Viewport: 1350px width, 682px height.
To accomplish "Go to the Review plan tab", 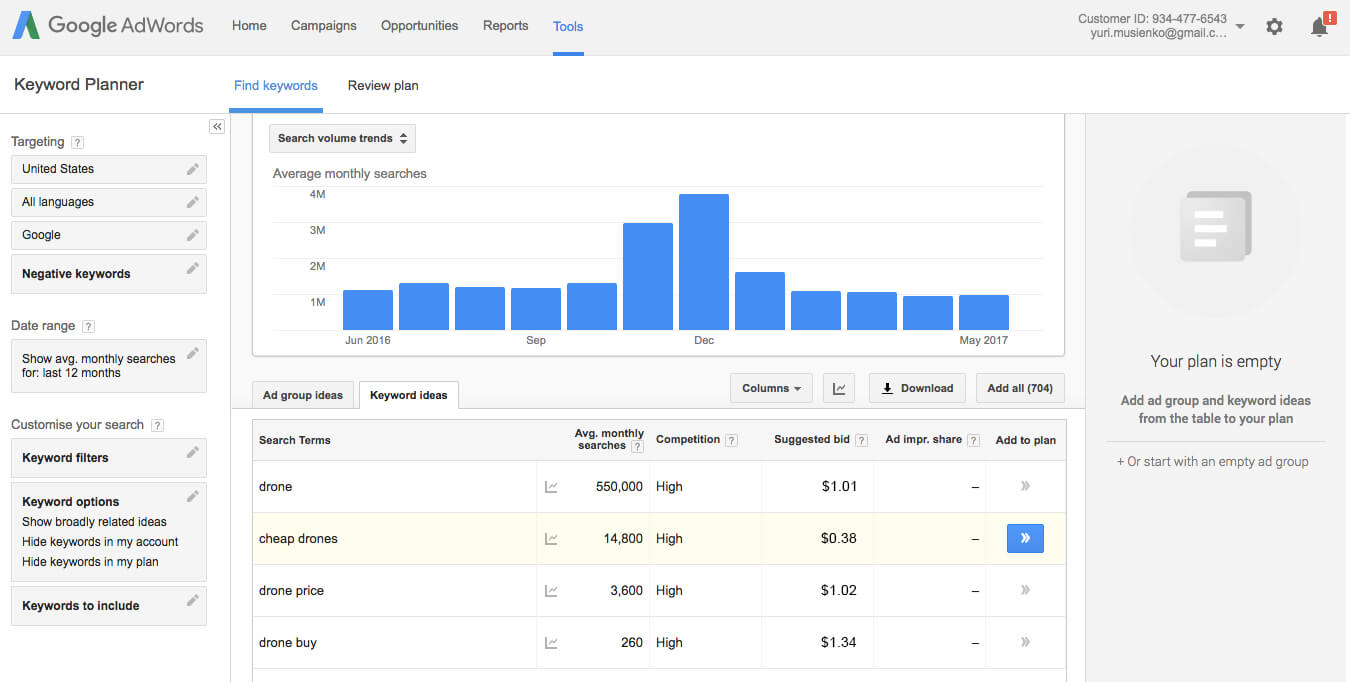I will [x=383, y=86].
